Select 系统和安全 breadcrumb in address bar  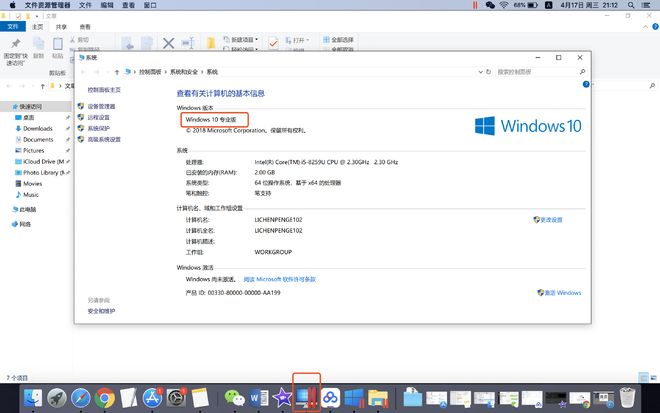184,72
